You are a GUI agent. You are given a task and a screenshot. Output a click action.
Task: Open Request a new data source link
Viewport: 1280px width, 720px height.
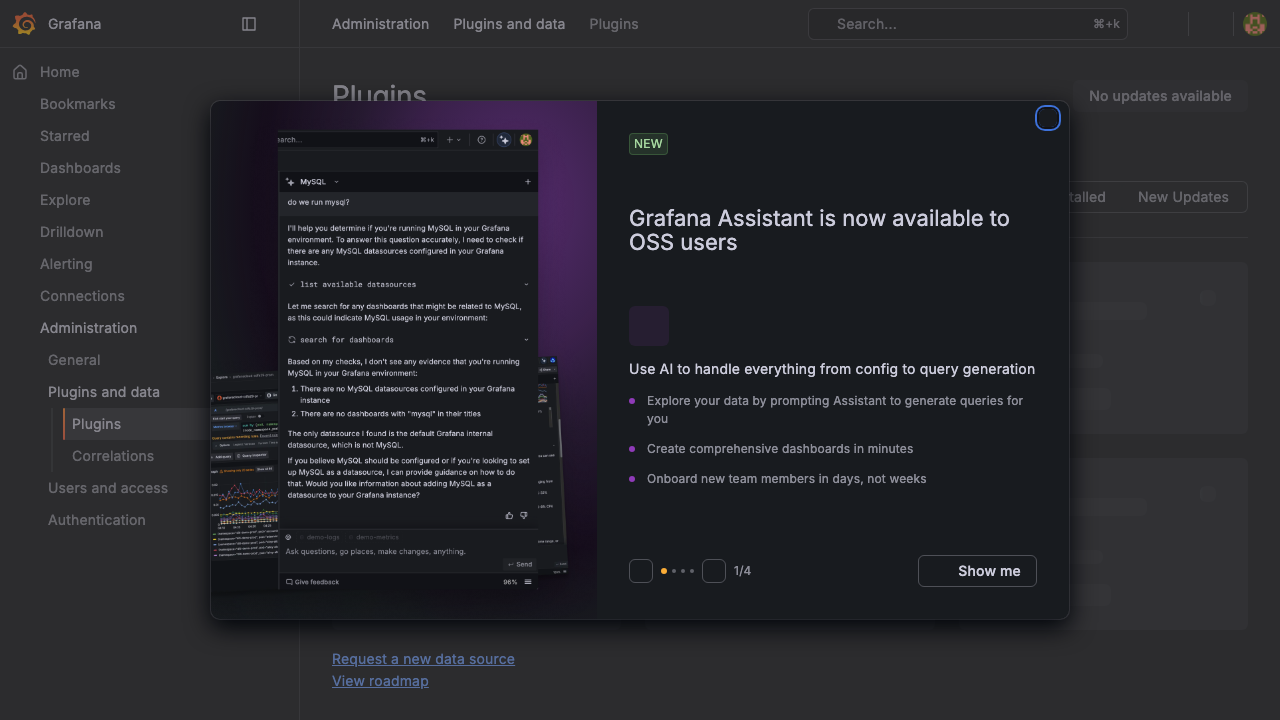pos(423,659)
